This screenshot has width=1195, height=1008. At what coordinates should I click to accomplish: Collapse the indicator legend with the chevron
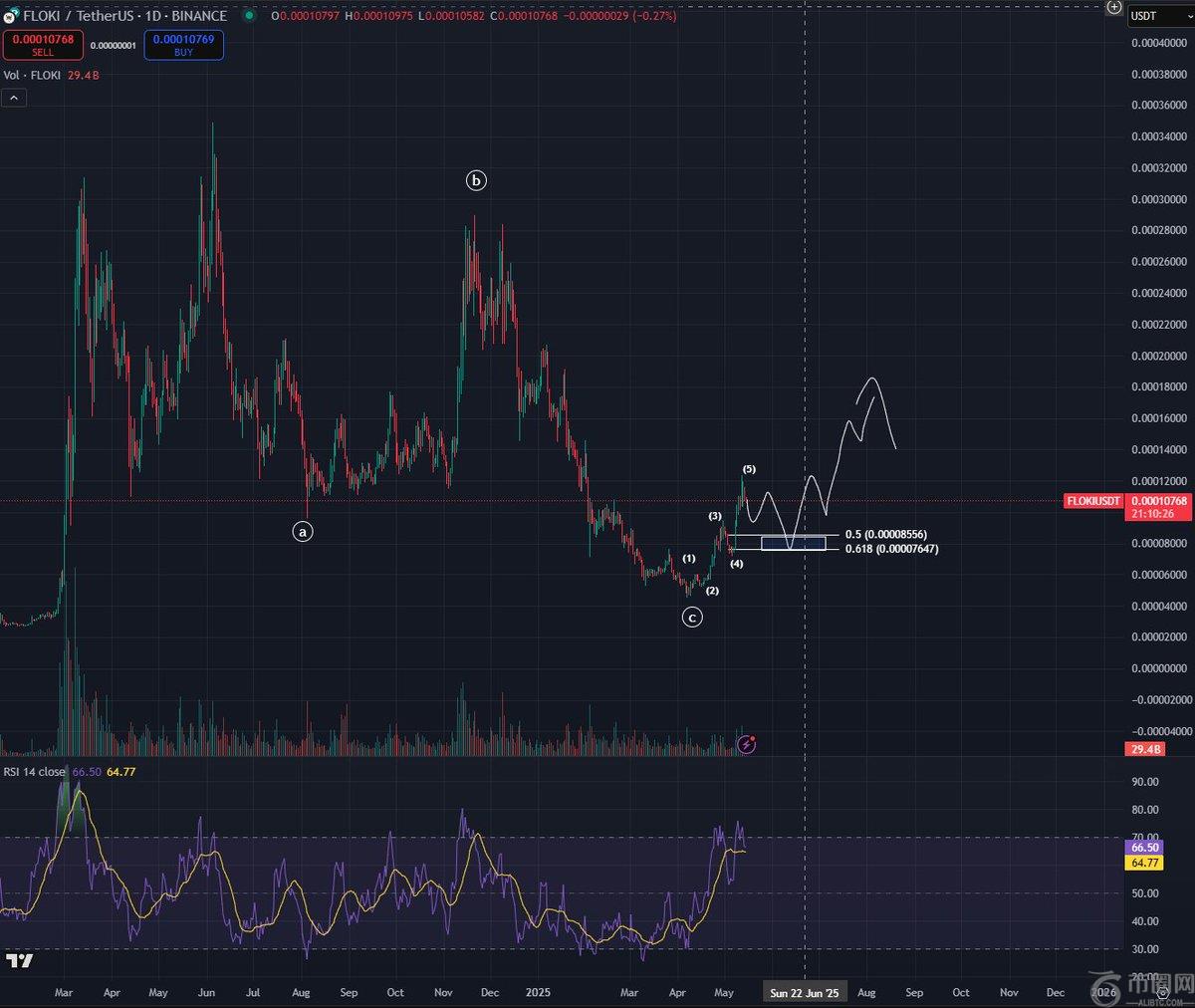14,98
